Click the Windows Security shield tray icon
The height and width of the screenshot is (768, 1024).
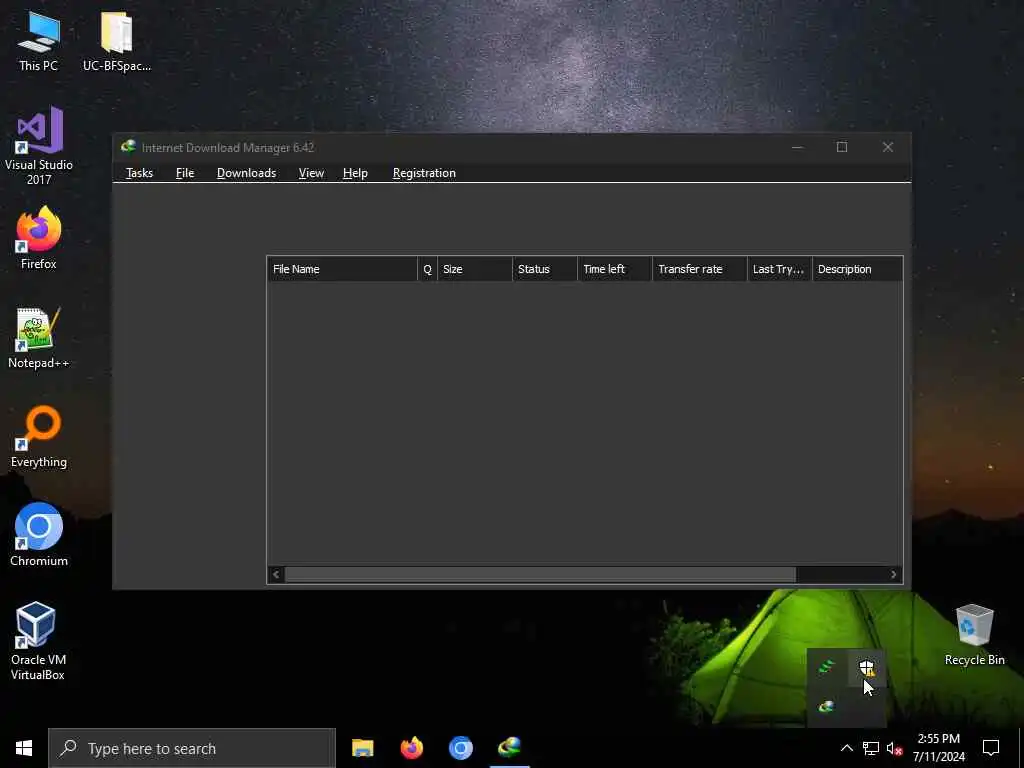866,668
